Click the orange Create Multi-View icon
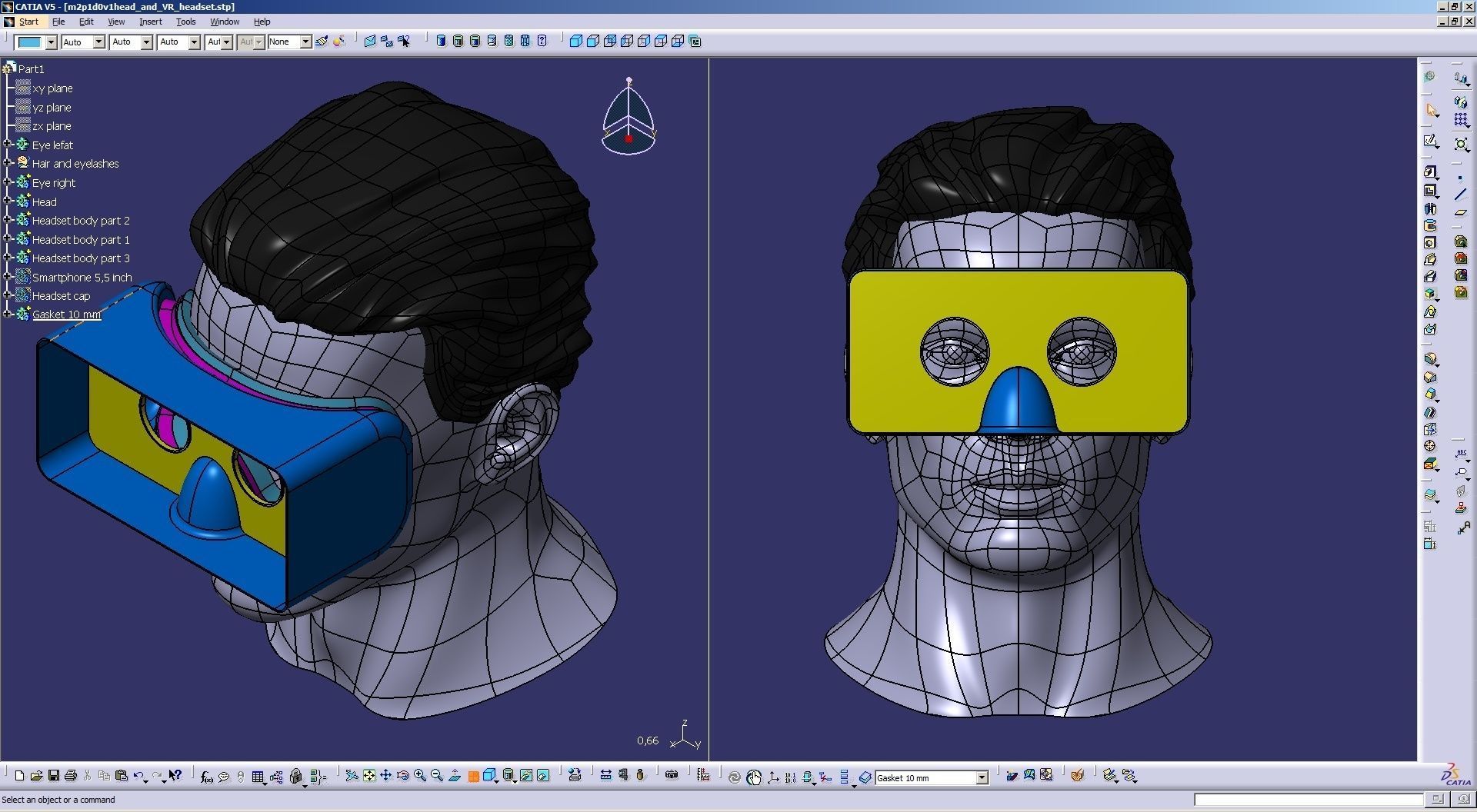The image size is (1477, 812). coord(473,777)
